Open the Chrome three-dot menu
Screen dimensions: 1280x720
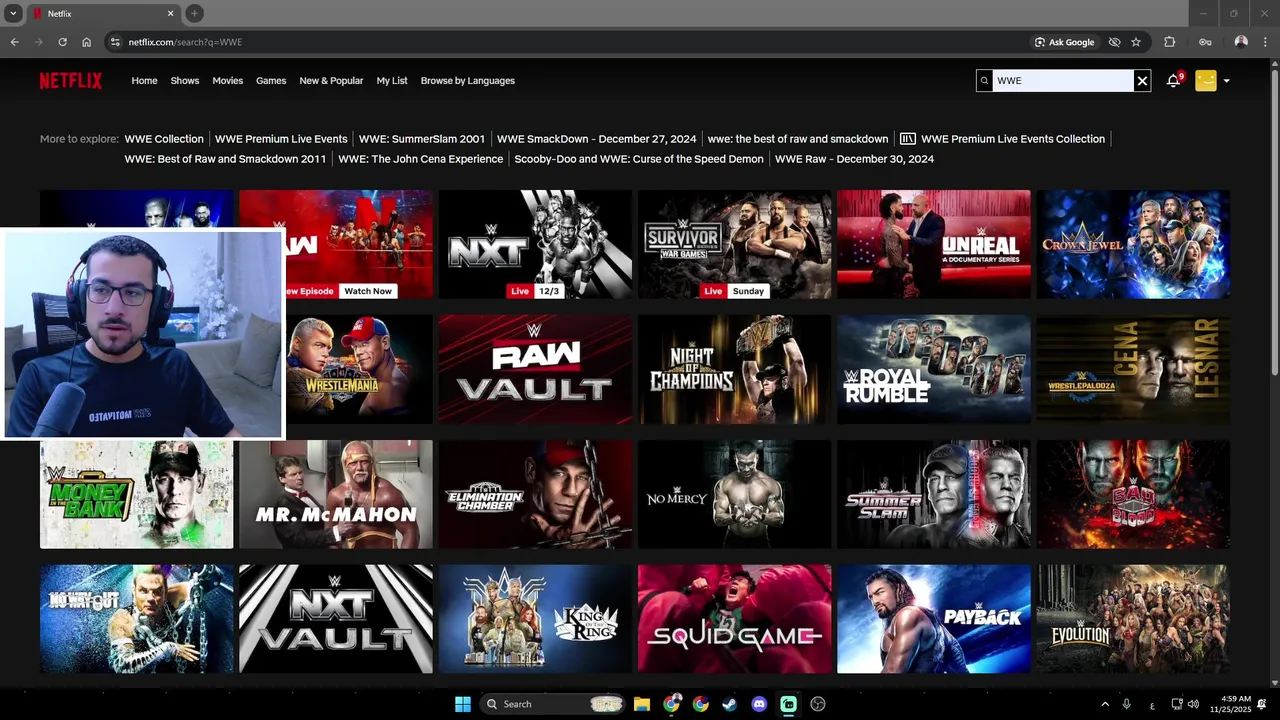tap(1266, 42)
